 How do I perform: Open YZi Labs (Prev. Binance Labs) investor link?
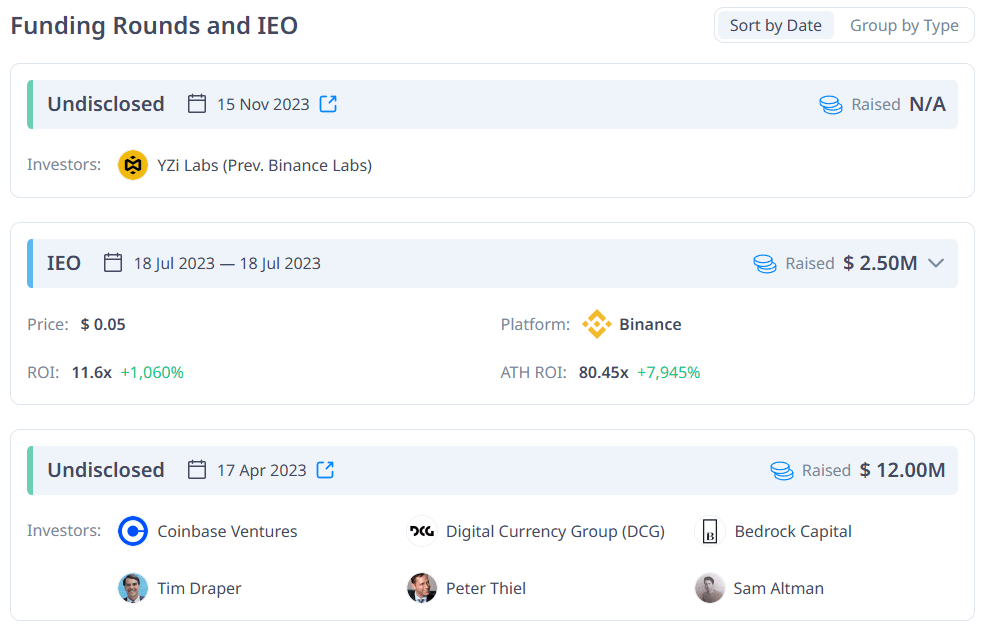coord(264,165)
